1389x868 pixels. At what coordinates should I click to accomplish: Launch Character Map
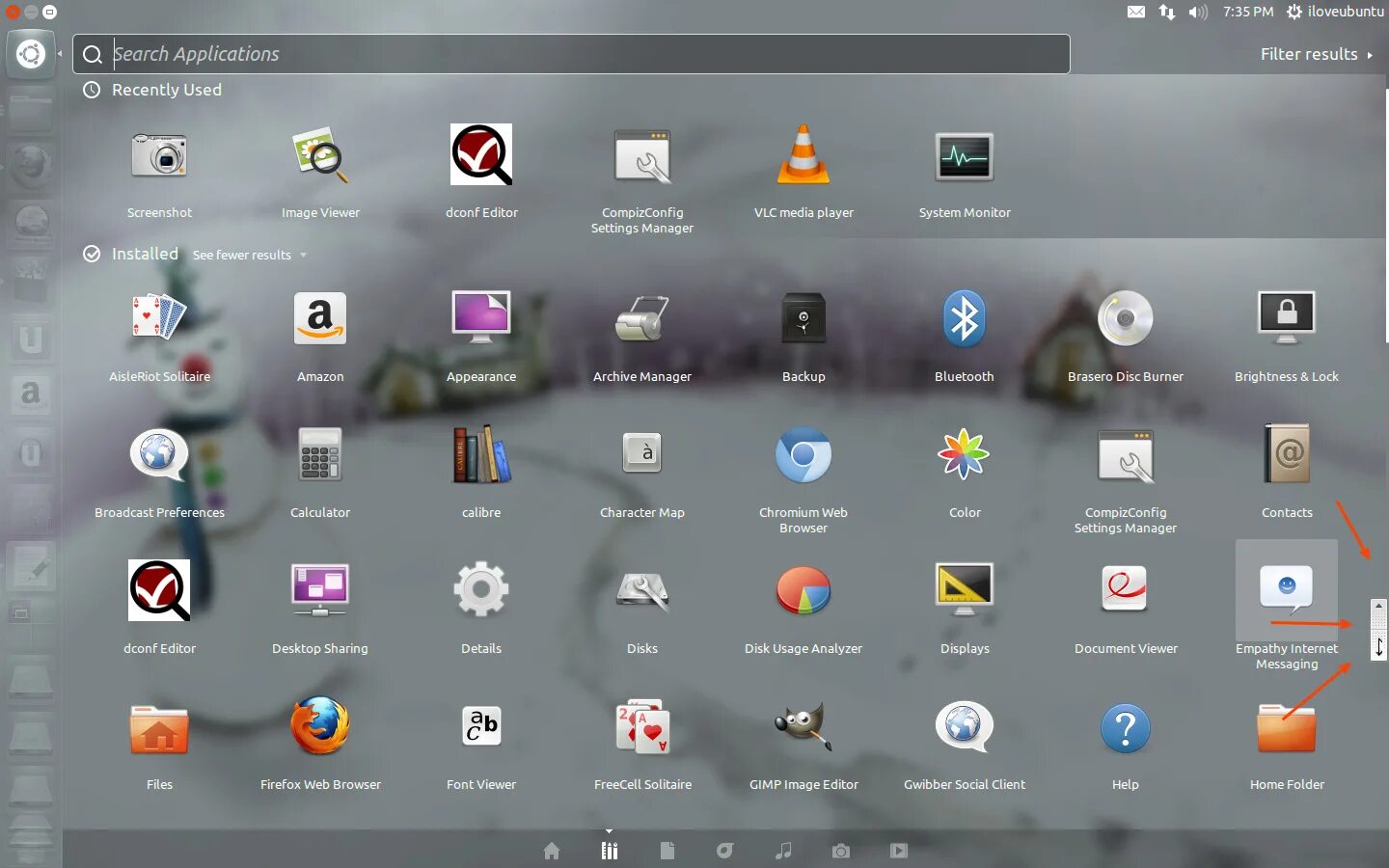click(x=642, y=454)
